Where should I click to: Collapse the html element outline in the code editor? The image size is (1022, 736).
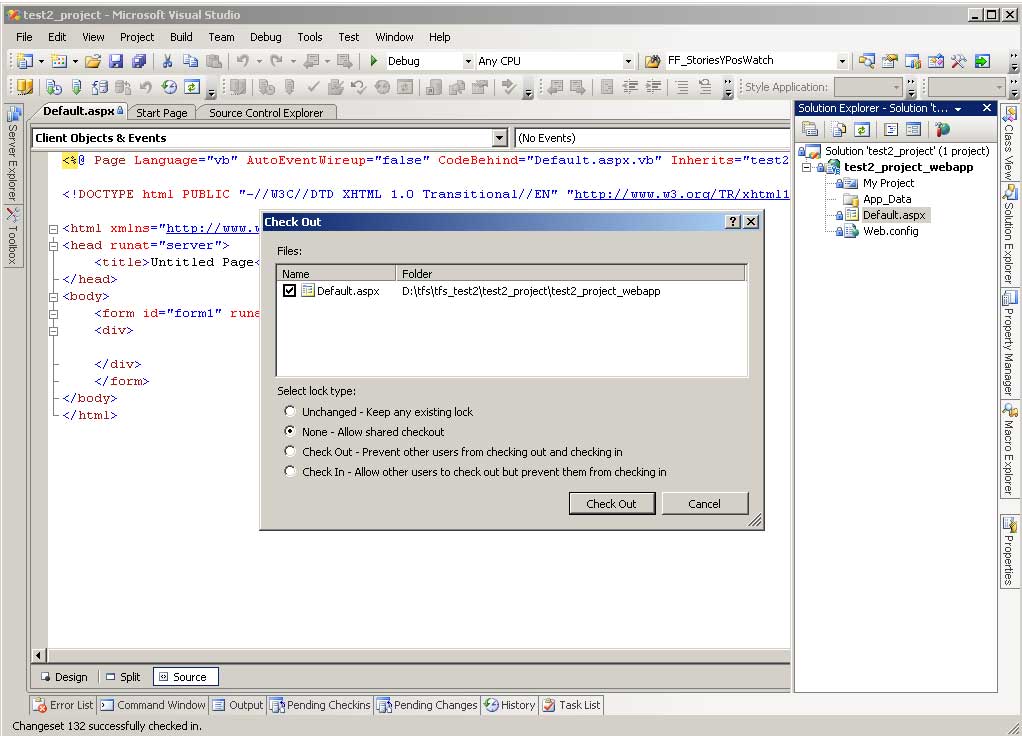(53, 229)
